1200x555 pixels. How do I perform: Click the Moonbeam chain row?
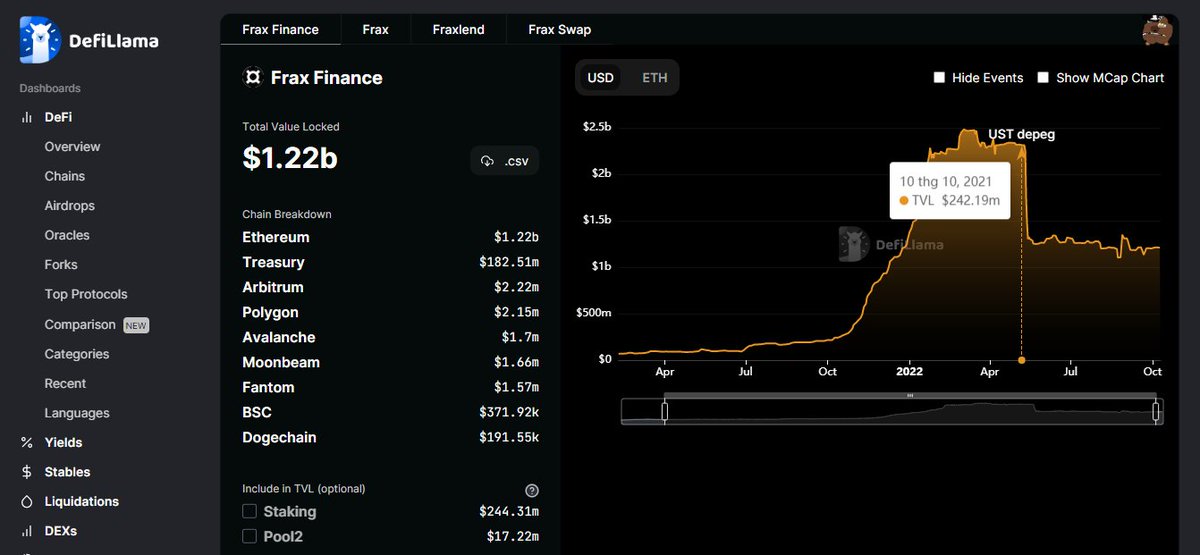(x=390, y=362)
